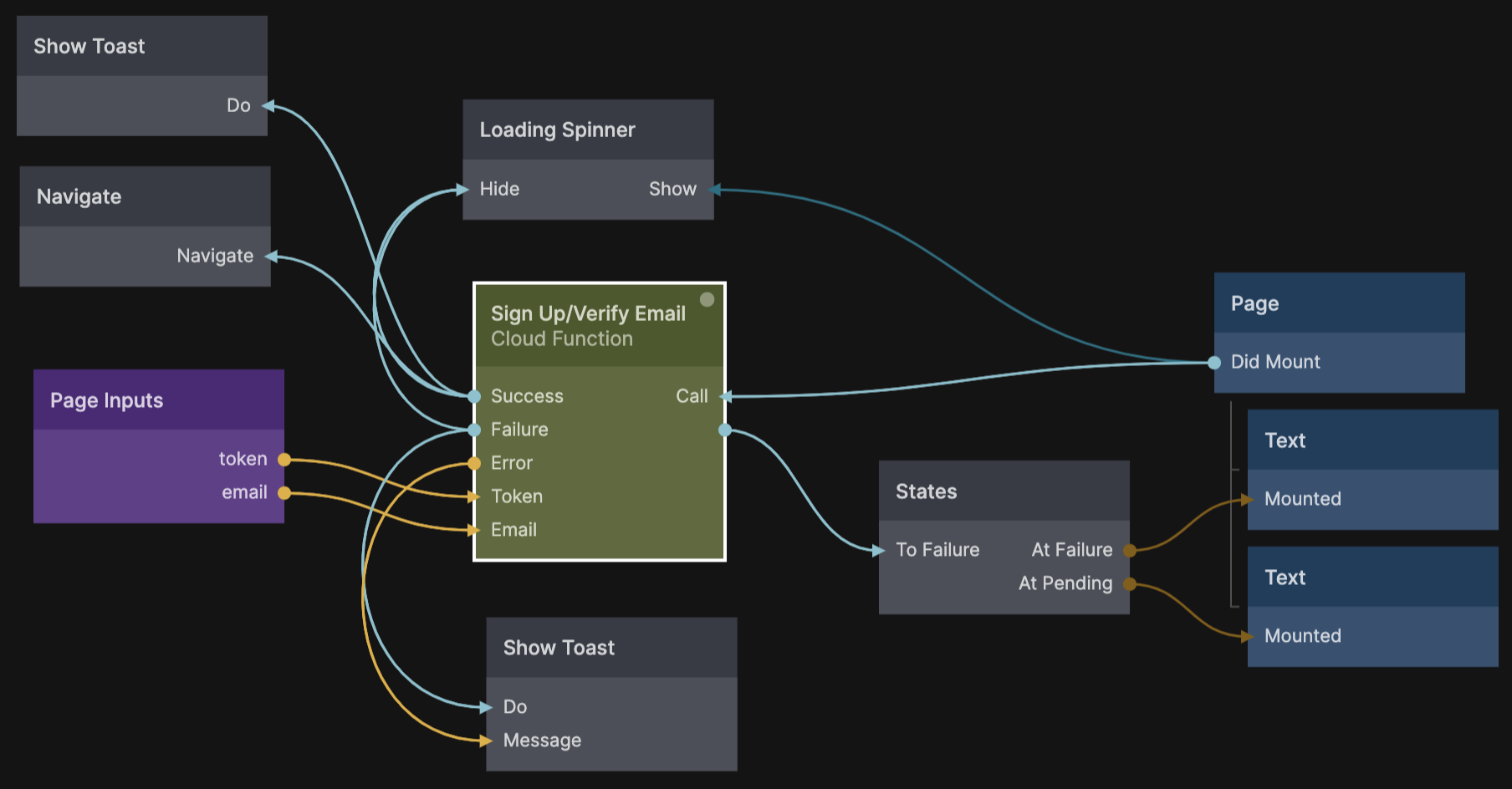Select the Loading Spinner node title
The height and width of the screenshot is (789, 1512).
pyautogui.click(x=557, y=130)
